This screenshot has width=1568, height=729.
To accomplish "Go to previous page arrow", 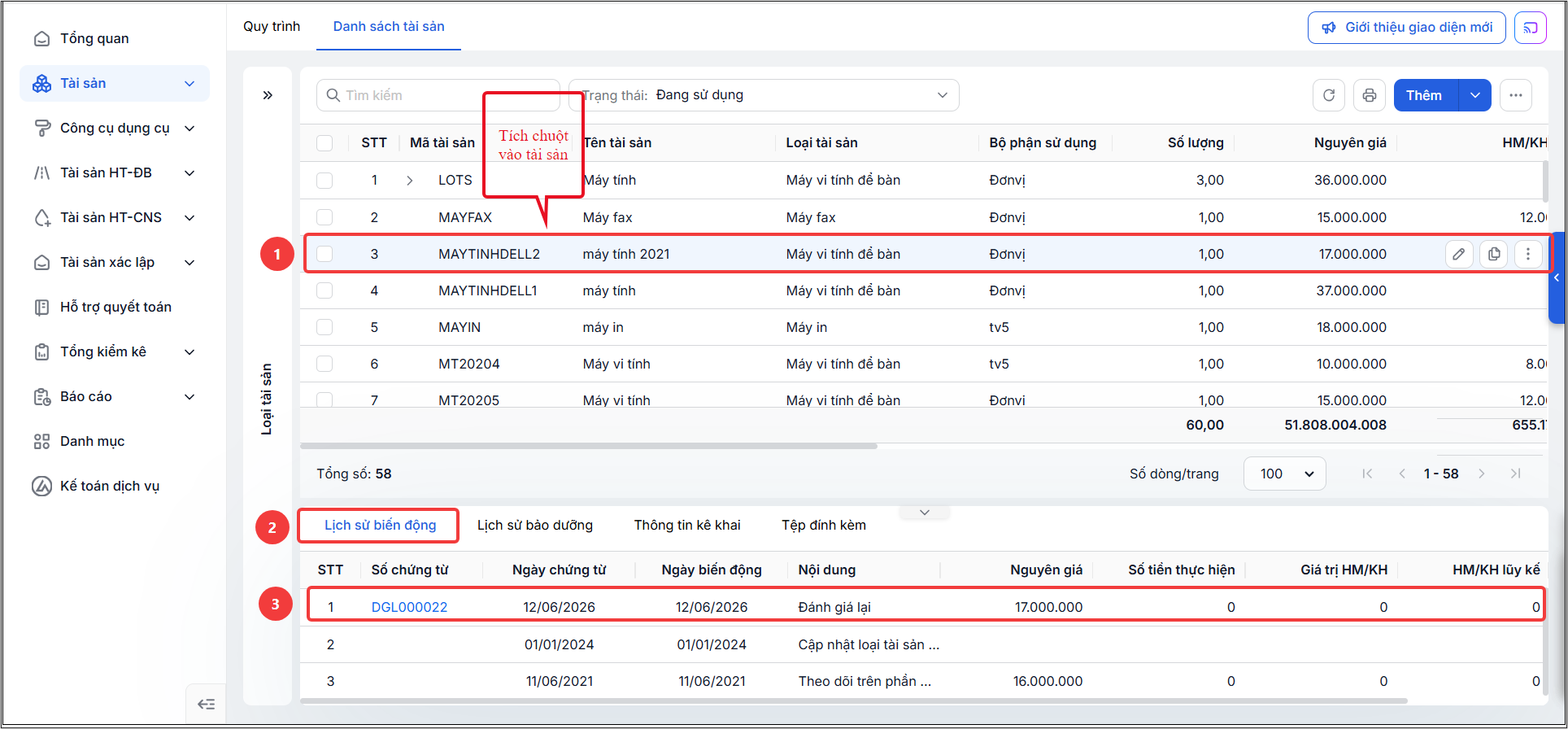I will tap(1402, 474).
